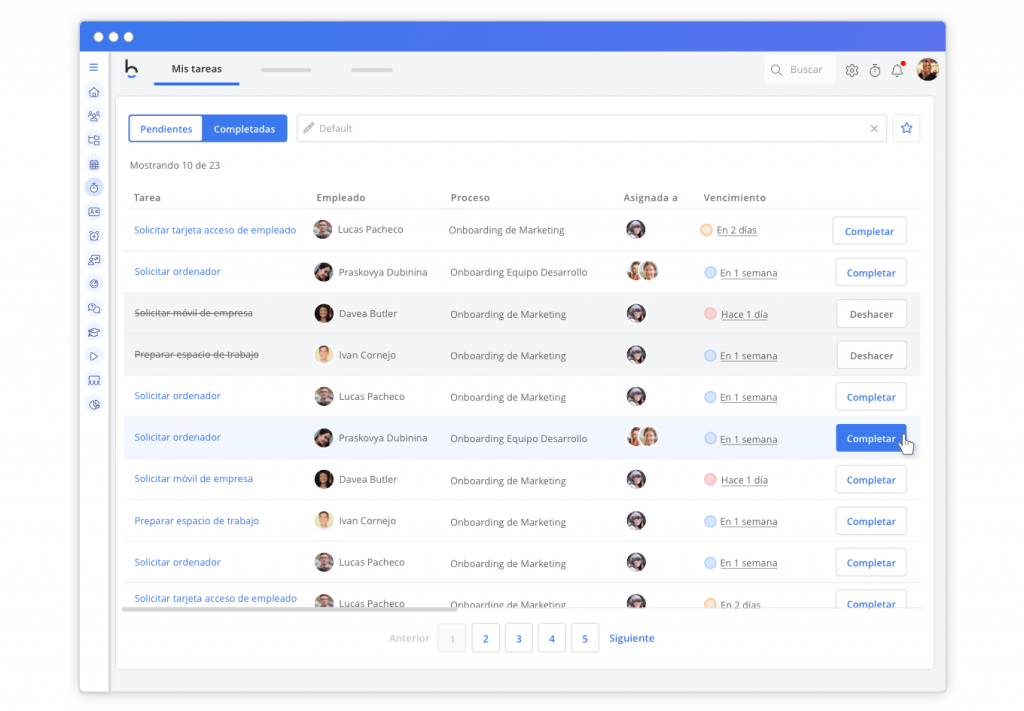Image resolution: width=1024 pixels, height=711 pixels.
Task: Mark the filter as favorite with star
Action: [906, 128]
